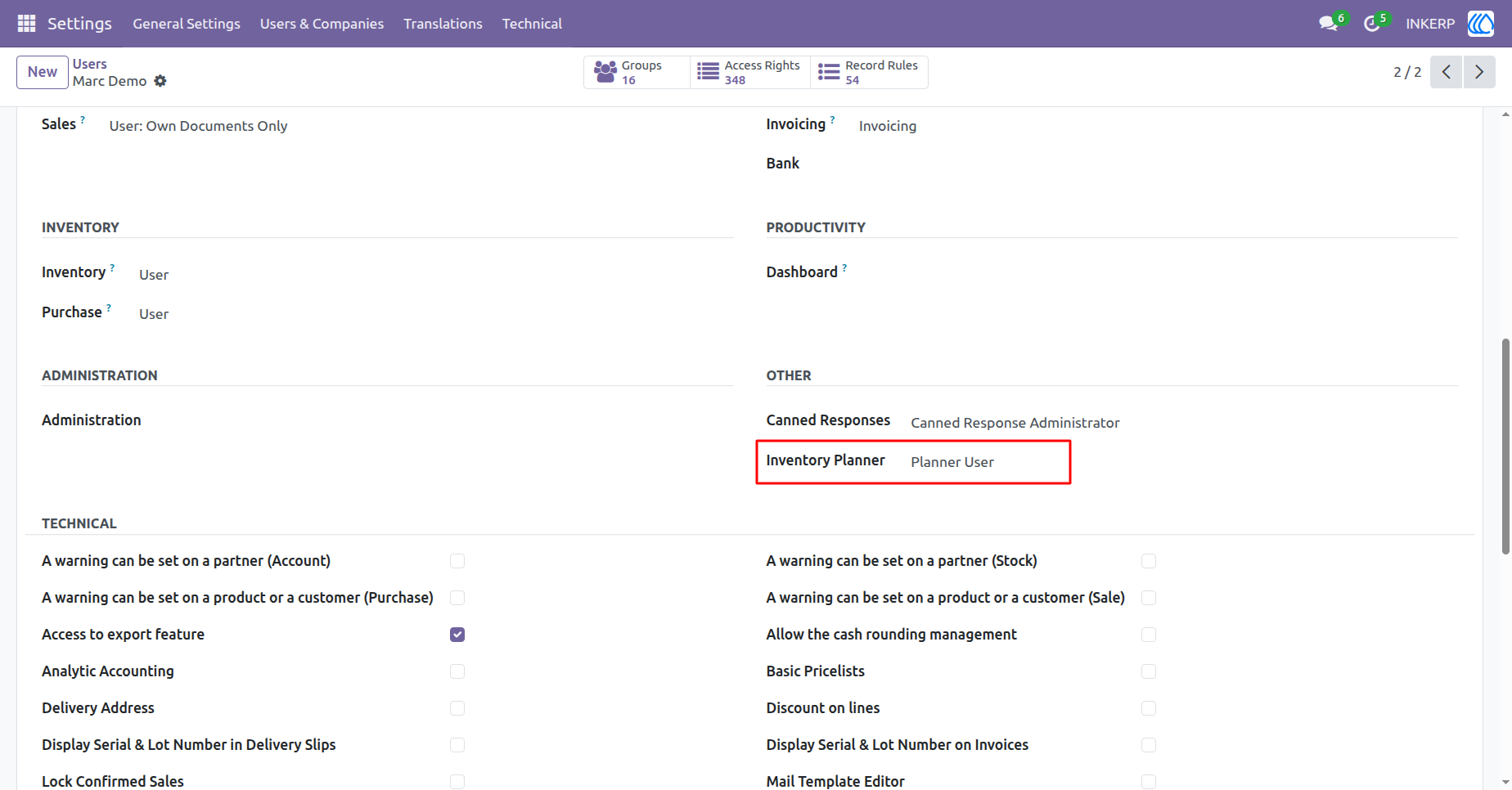The width and height of the screenshot is (1512, 790).
Task: Open the gear actions menu beside Marc Demo
Action: [x=160, y=81]
